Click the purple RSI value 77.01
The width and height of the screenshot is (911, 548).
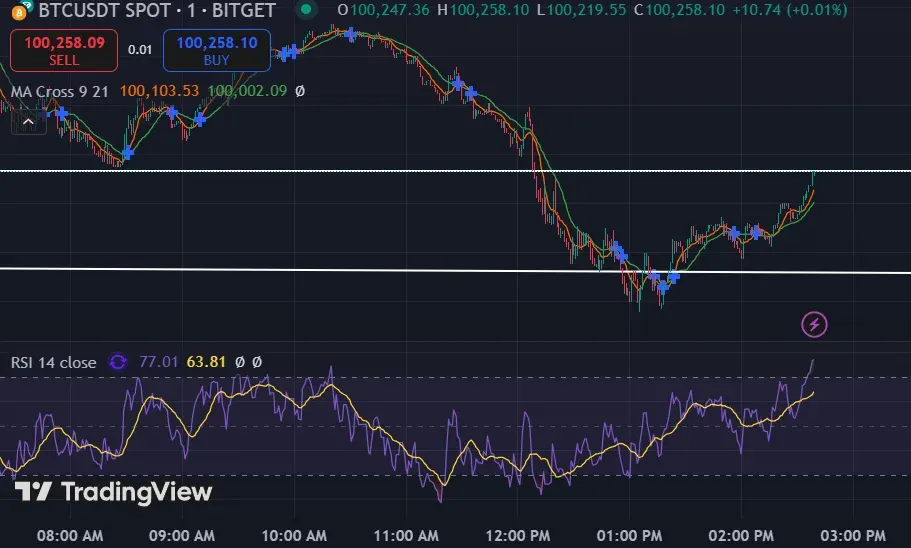click(x=158, y=362)
